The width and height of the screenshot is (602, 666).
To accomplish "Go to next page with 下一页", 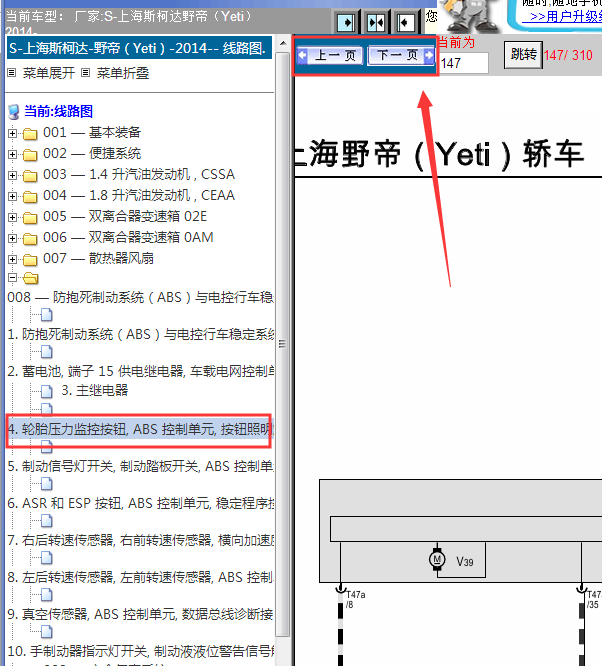I will pyautogui.click(x=401, y=55).
